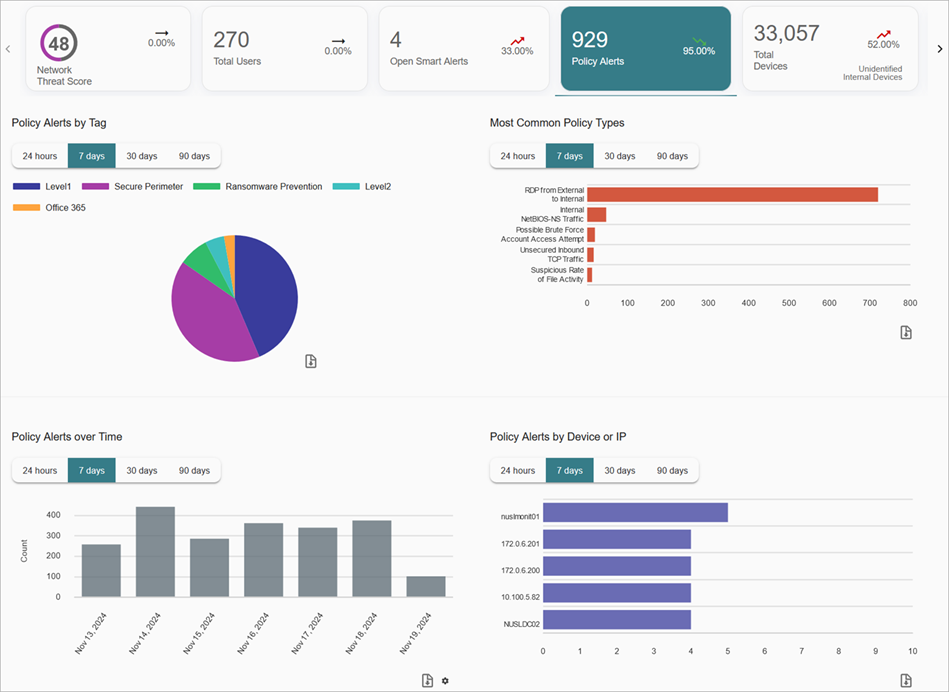Image resolution: width=950 pixels, height=692 pixels.
Task: Export the Most Common Policy Types chart
Action: tap(906, 333)
